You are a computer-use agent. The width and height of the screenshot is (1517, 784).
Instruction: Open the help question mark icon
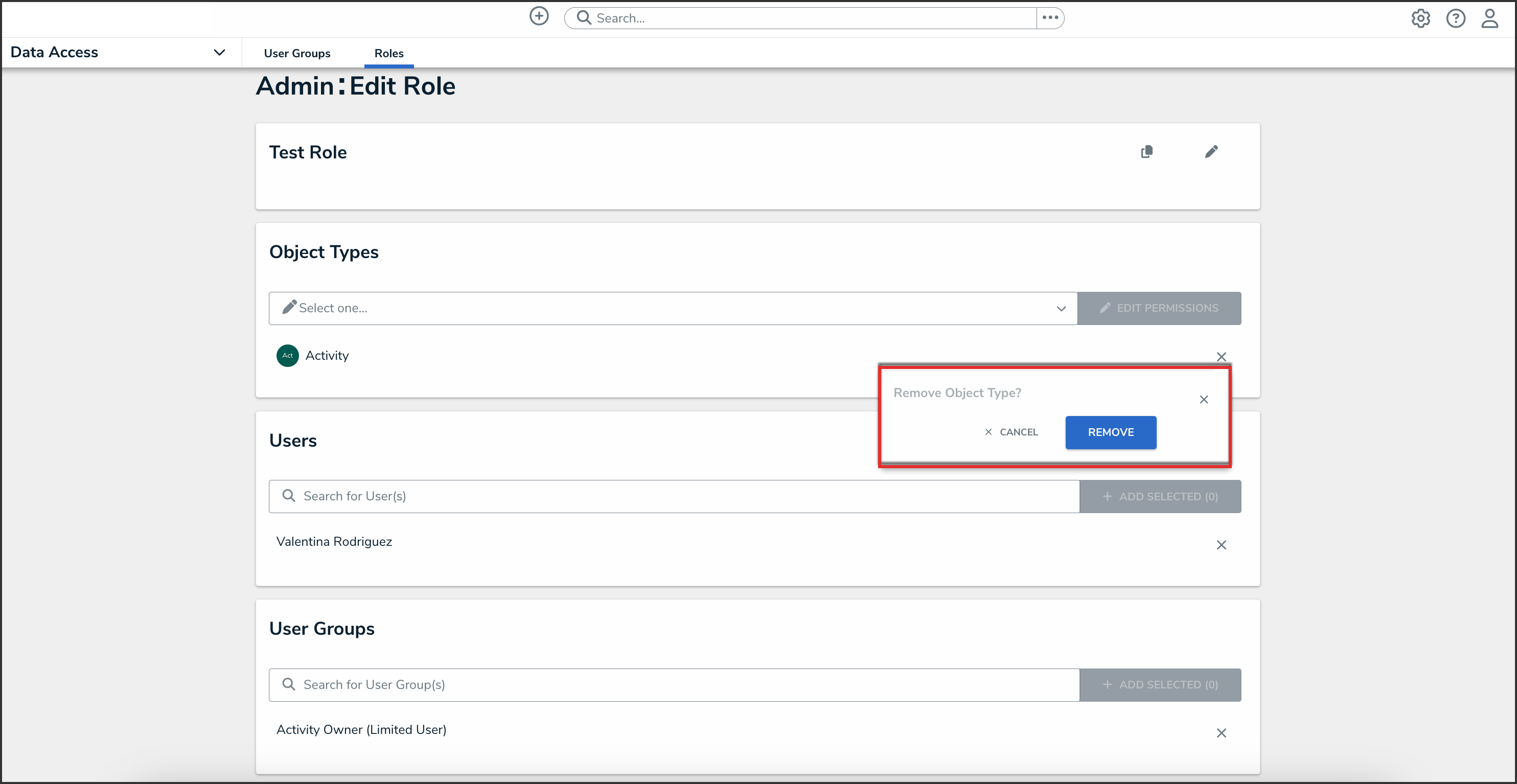pos(1455,18)
